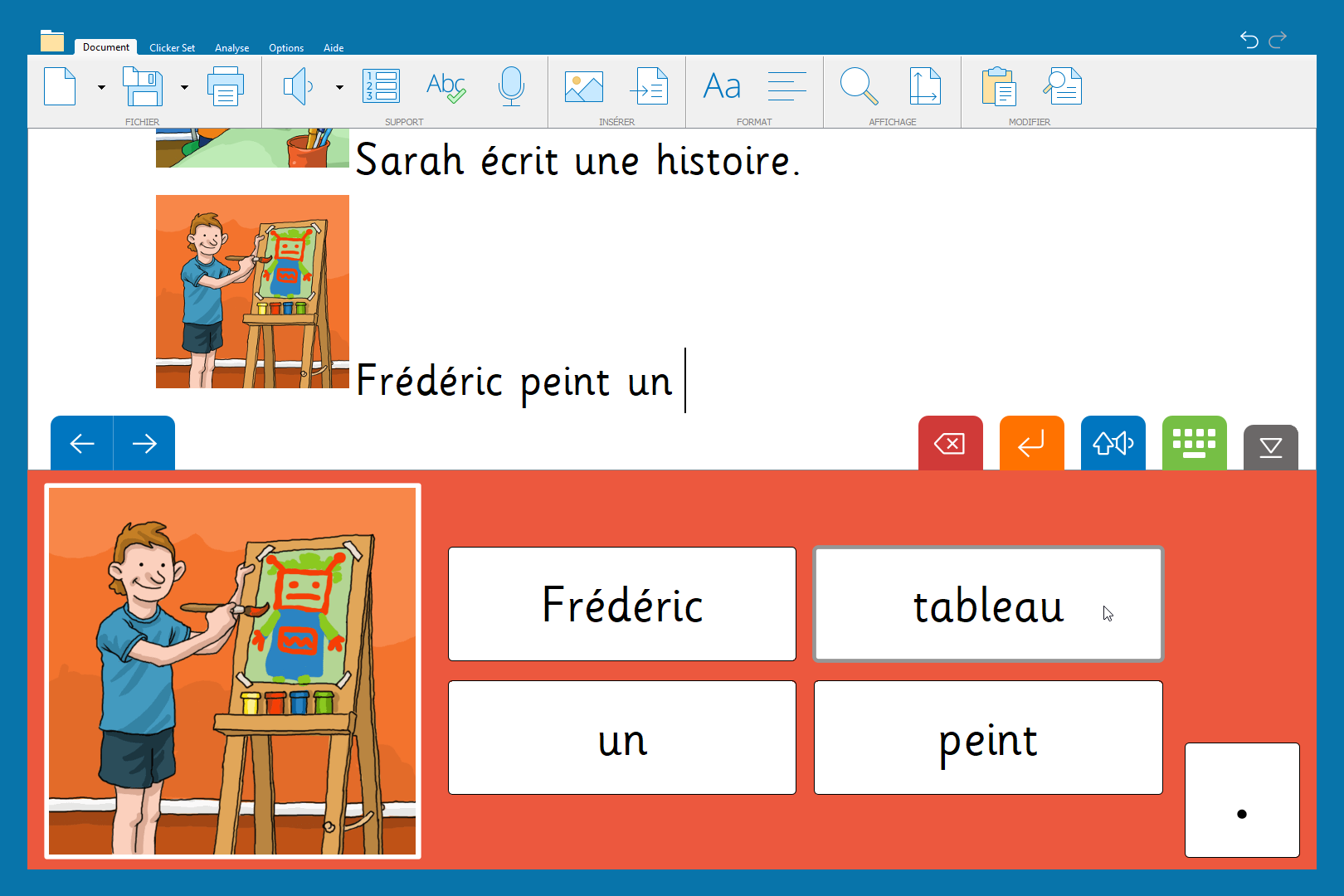1344x896 pixels.
Task: Open the save options dropdown arrow
Action: pos(184,87)
